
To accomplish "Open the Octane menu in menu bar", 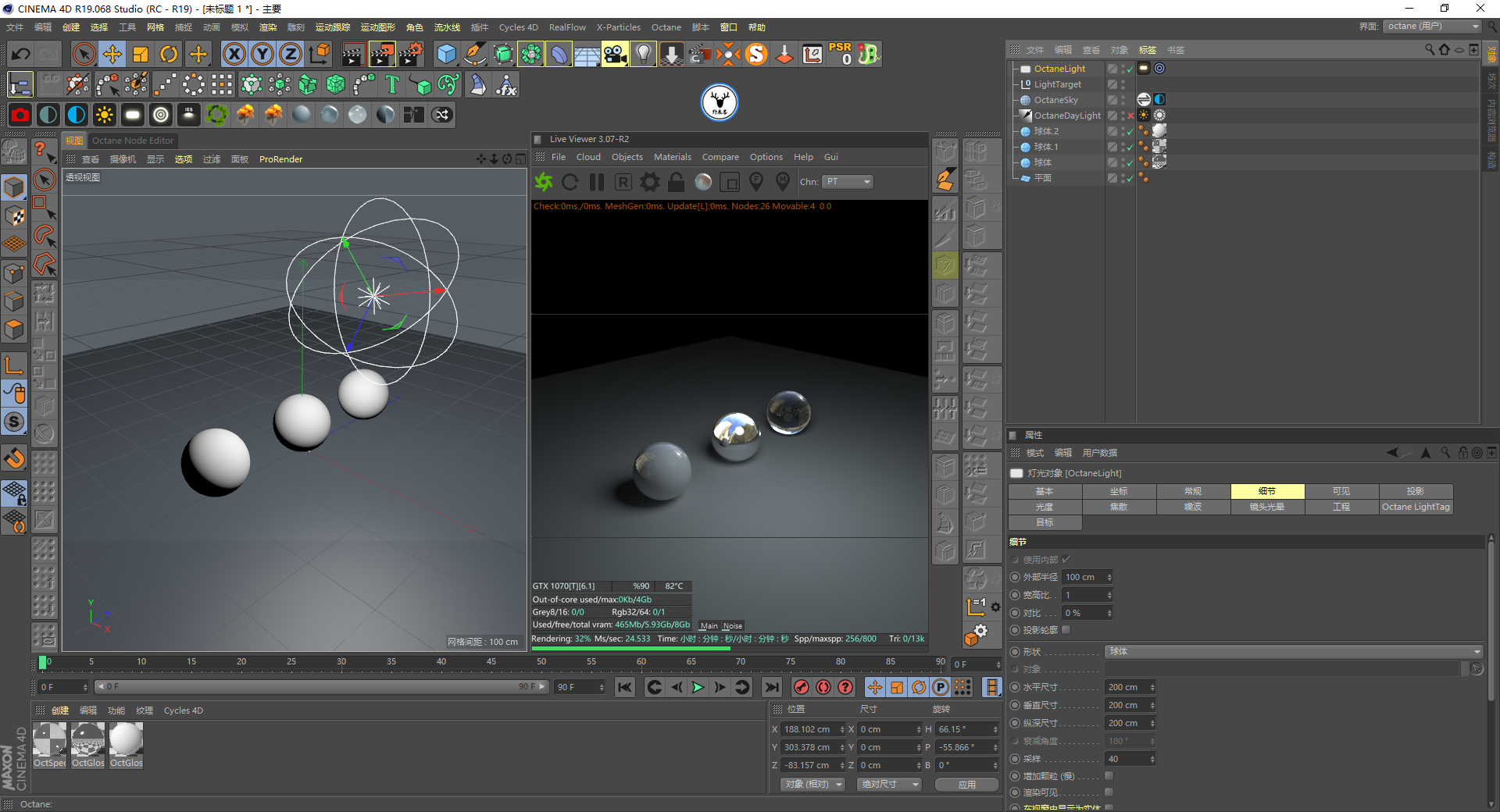I will pos(666,27).
